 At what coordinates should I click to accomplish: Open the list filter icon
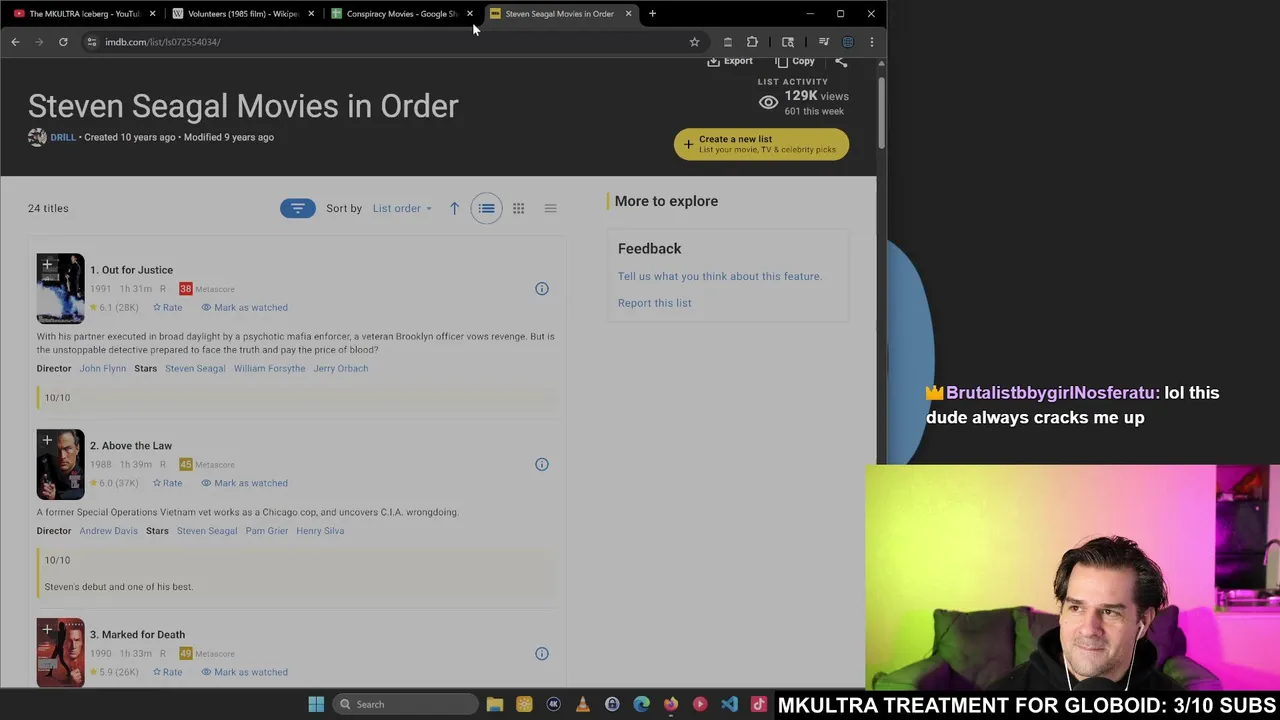tap(297, 208)
